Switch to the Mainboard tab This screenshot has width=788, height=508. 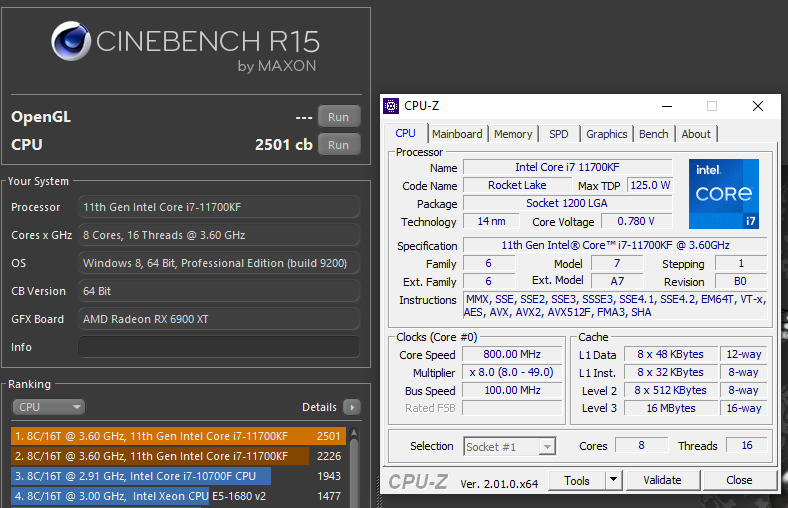[x=457, y=134]
